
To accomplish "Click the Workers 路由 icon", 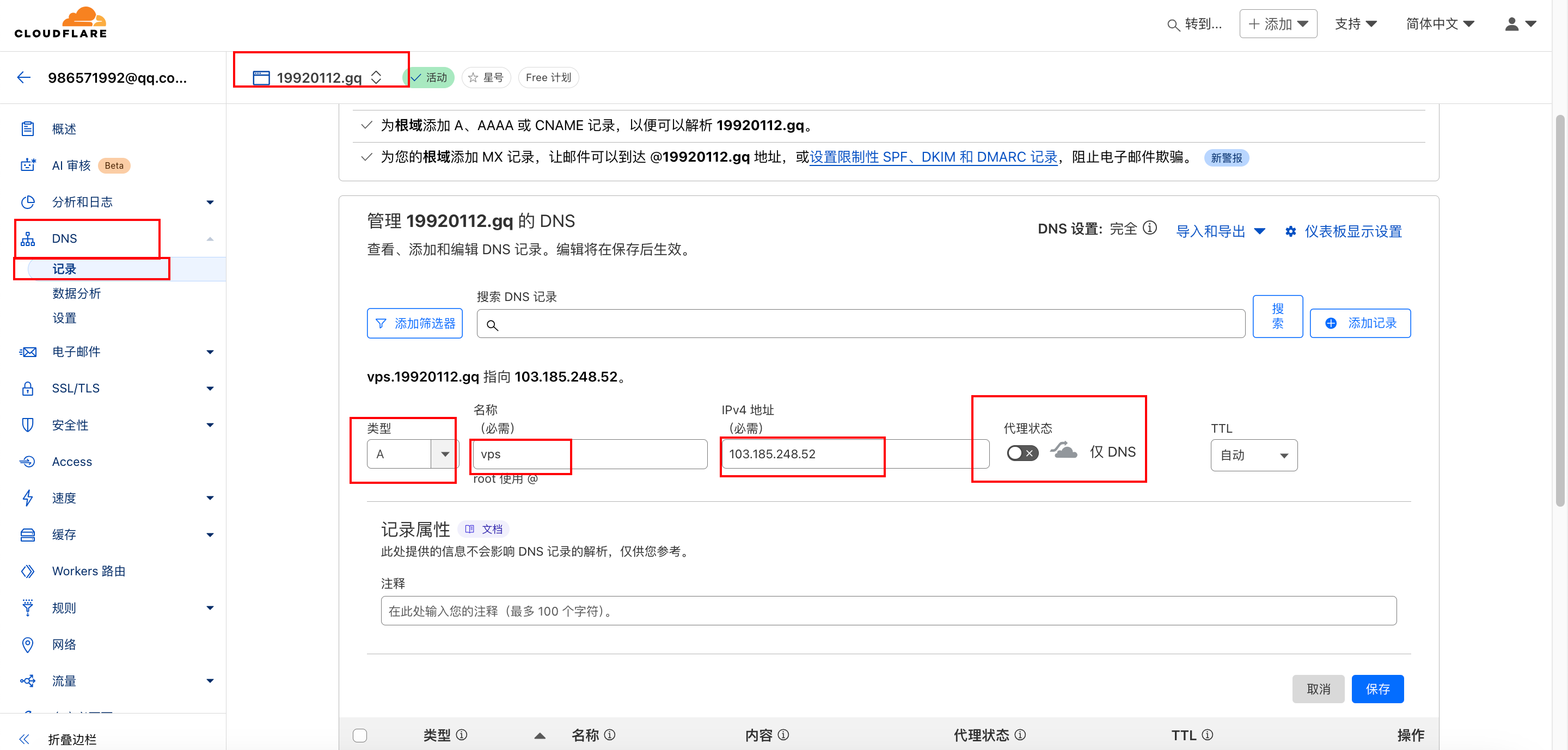I will click(27, 571).
